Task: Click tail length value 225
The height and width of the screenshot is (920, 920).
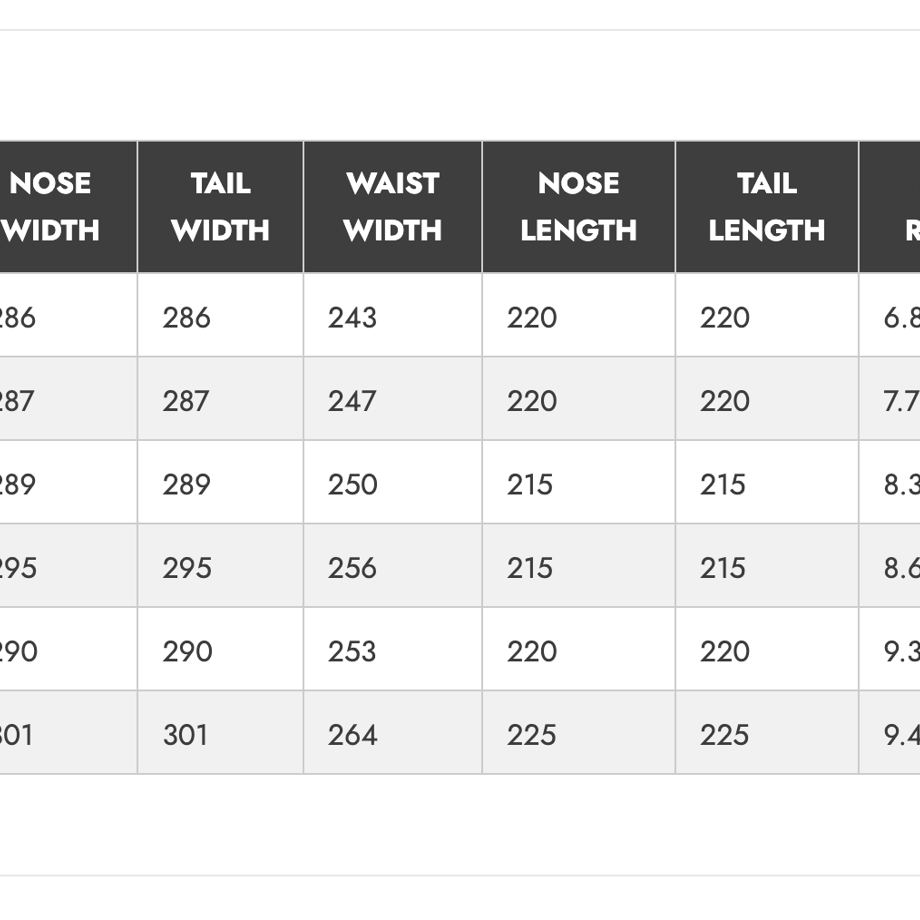Action: (725, 735)
